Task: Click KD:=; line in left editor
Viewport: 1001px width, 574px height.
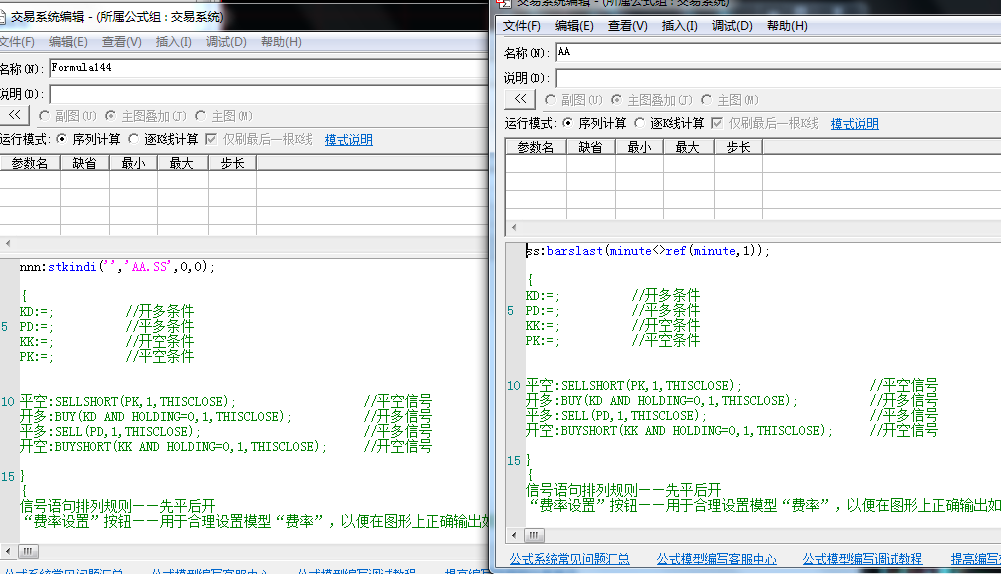Action: pyautogui.click(x=36, y=312)
